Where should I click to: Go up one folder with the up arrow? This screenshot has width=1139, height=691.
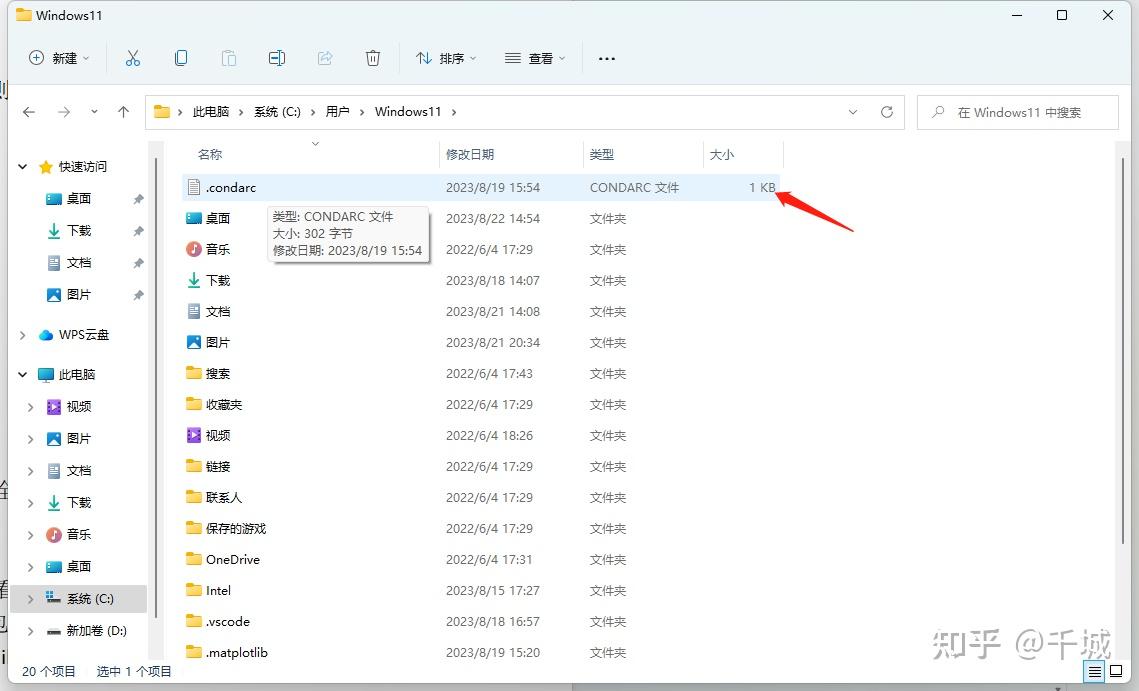tap(123, 112)
